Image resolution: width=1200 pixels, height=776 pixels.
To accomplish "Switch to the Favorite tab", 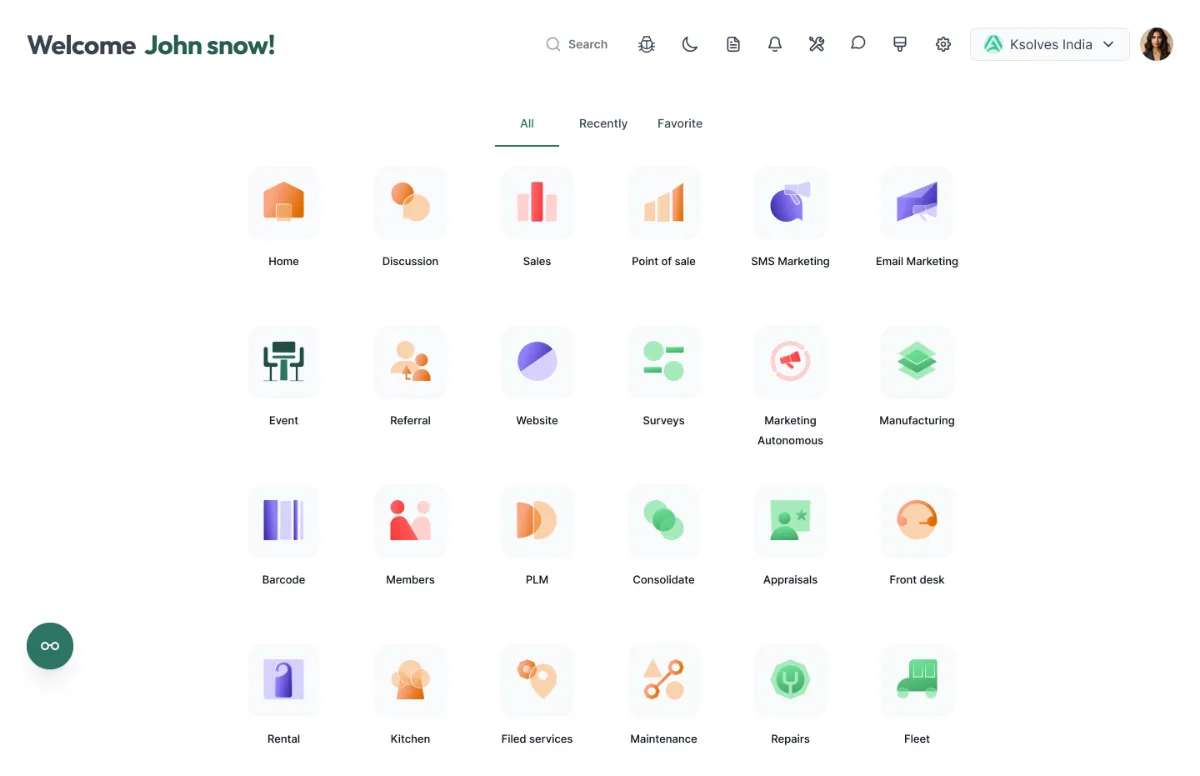I will [680, 124].
